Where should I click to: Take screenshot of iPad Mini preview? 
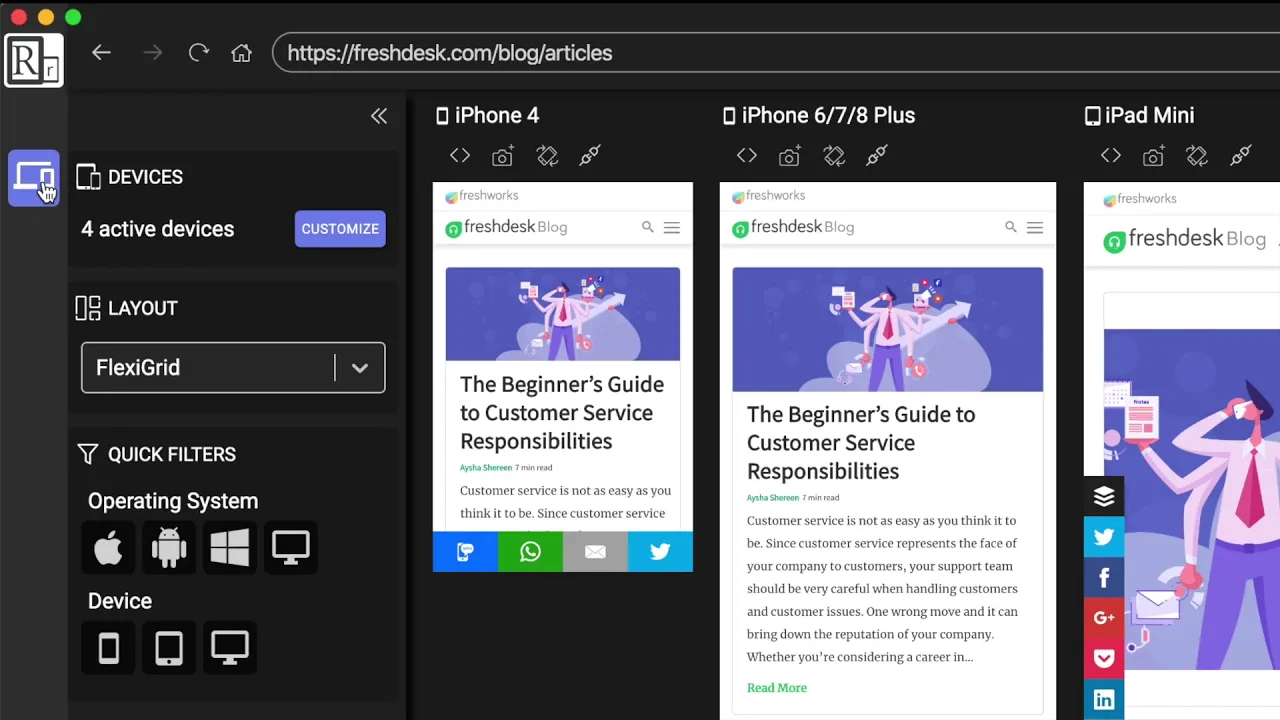1154,155
